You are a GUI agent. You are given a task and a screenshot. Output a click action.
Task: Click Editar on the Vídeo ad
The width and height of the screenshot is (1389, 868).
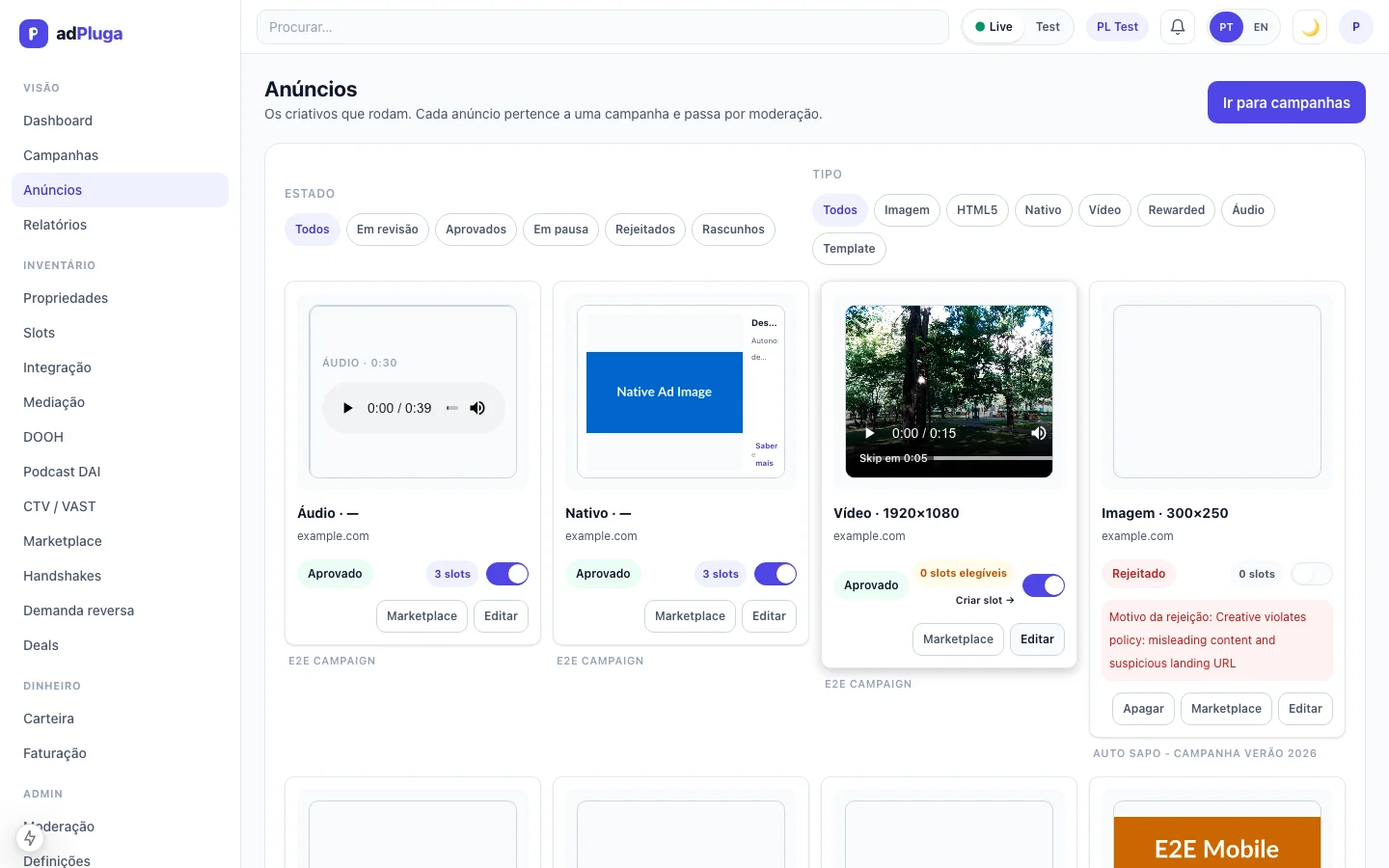(1037, 639)
